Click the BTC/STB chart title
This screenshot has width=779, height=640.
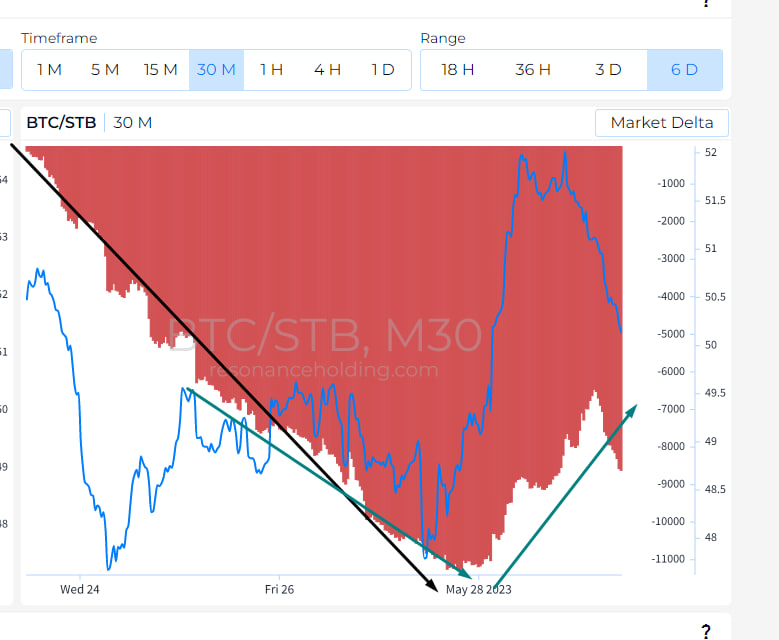61,123
